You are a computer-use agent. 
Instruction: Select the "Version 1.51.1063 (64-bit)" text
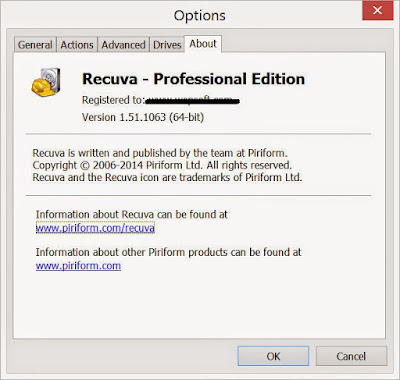[143, 117]
